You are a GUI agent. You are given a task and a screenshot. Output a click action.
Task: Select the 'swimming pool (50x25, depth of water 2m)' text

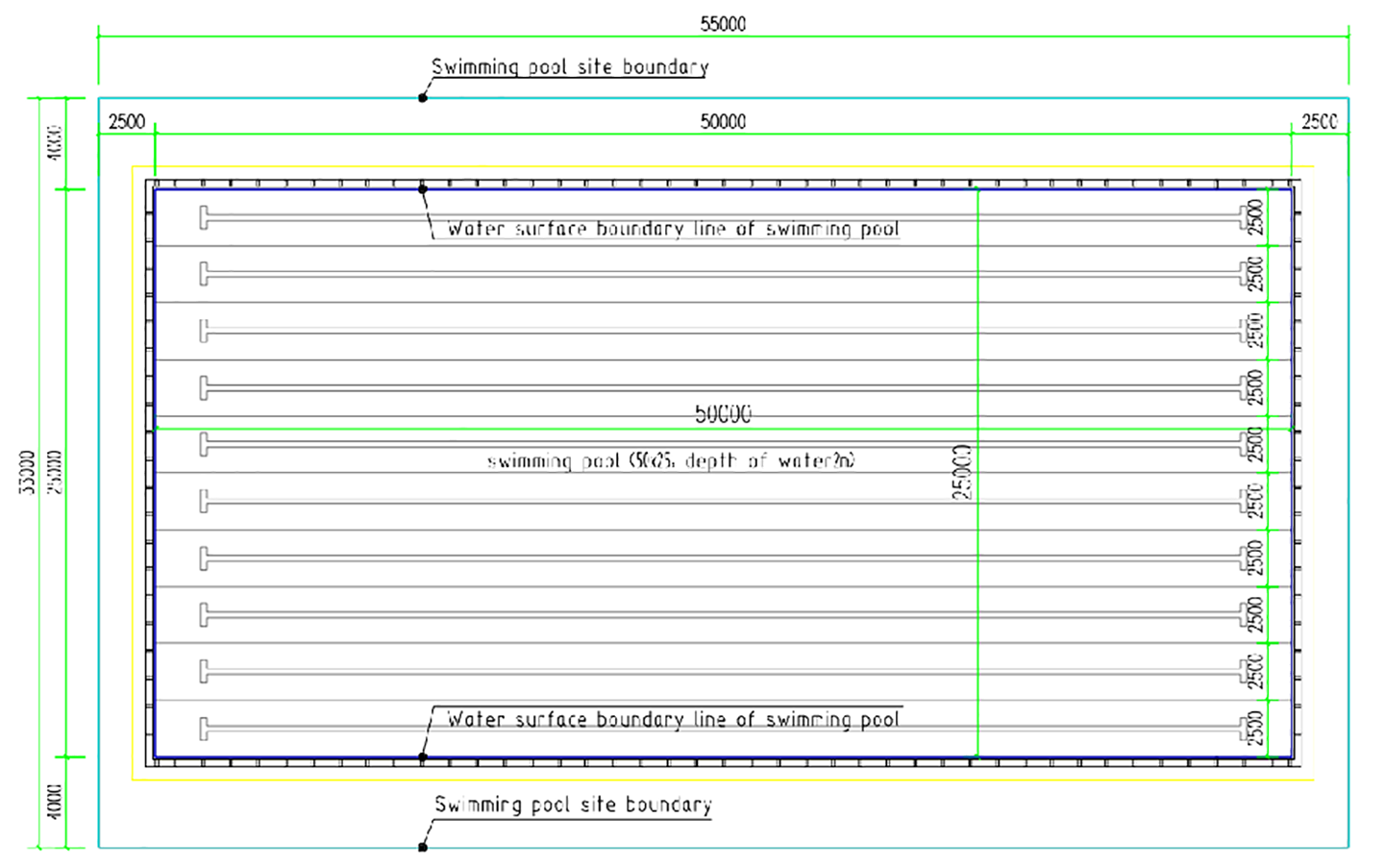(x=671, y=461)
